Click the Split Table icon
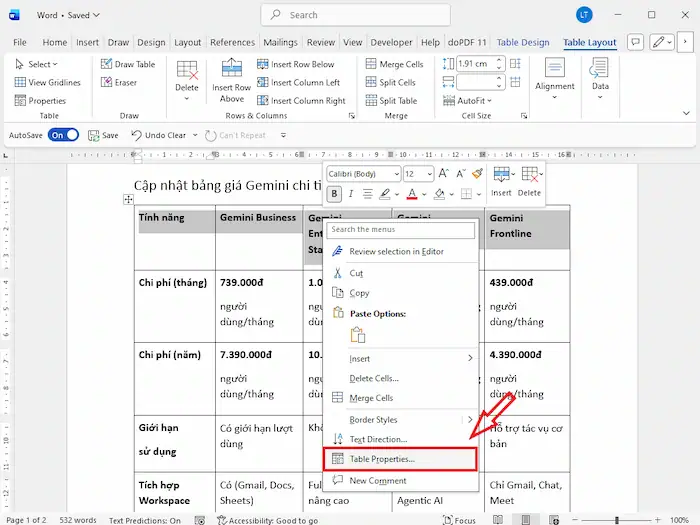Image resolution: width=700 pixels, height=525 pixels. pos(367,101)
